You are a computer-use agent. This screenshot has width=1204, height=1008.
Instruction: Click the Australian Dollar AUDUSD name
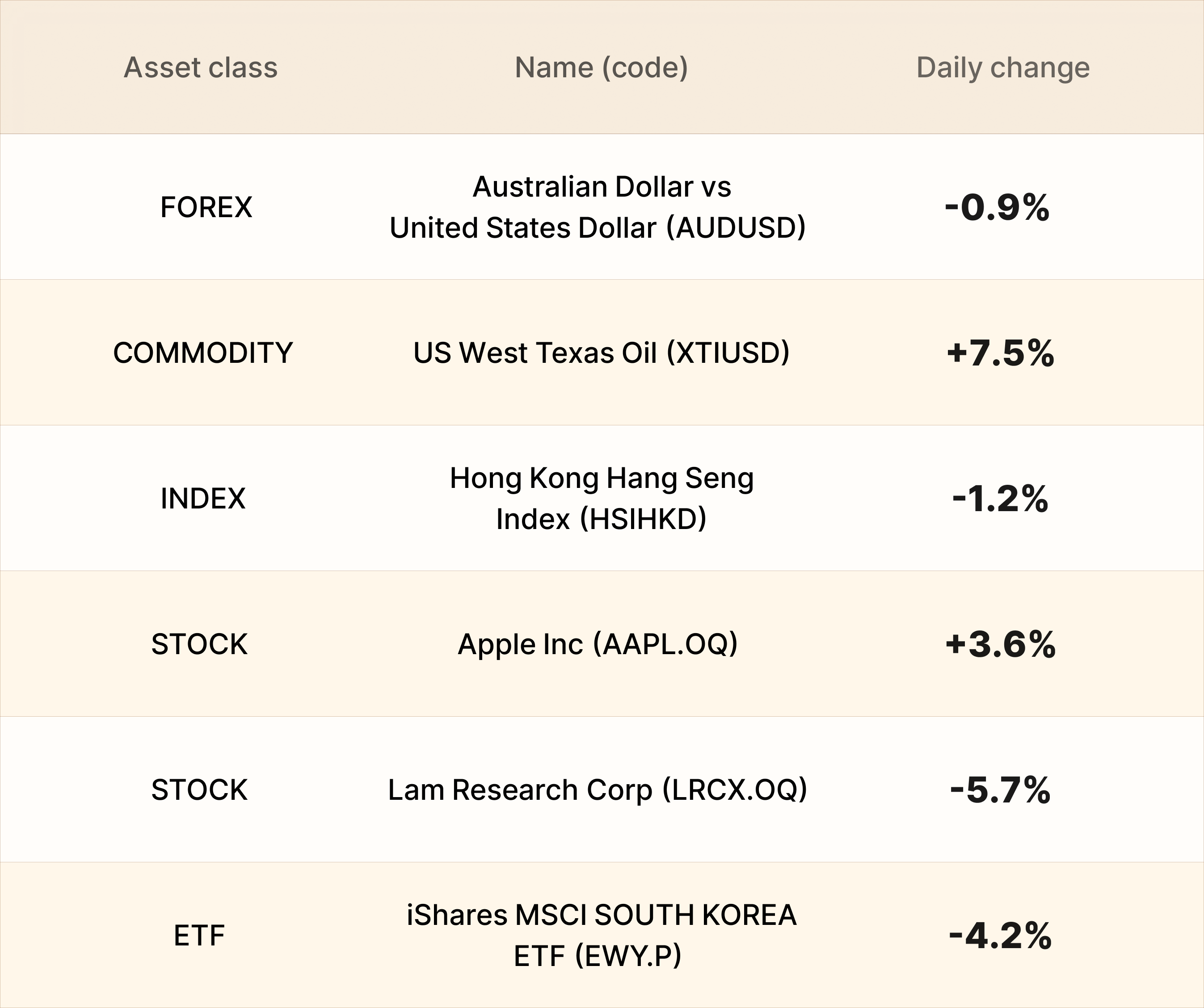(x=598, y=207)
